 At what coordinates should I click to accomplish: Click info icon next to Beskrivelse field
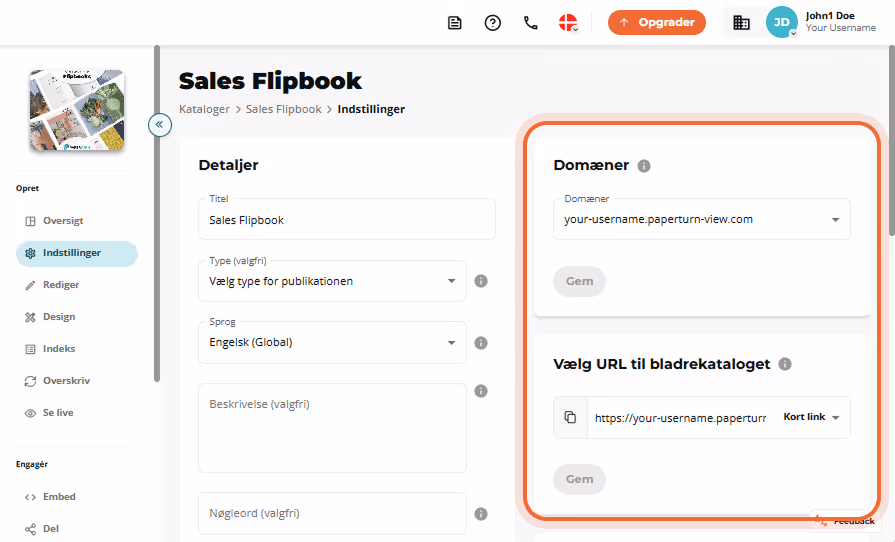(x=481, y=391)
